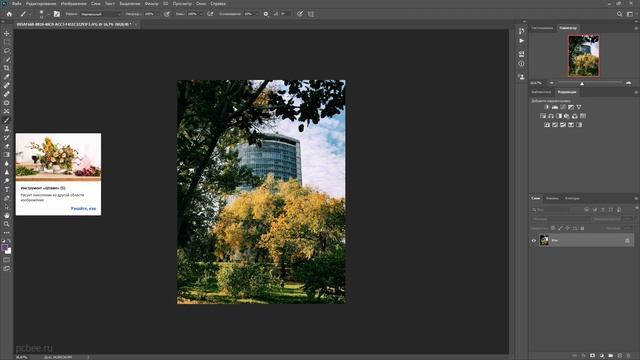Select the Brush tool in the toolbar
The height and width of the screenshot is (360, 640).
(x=7, y=120)
